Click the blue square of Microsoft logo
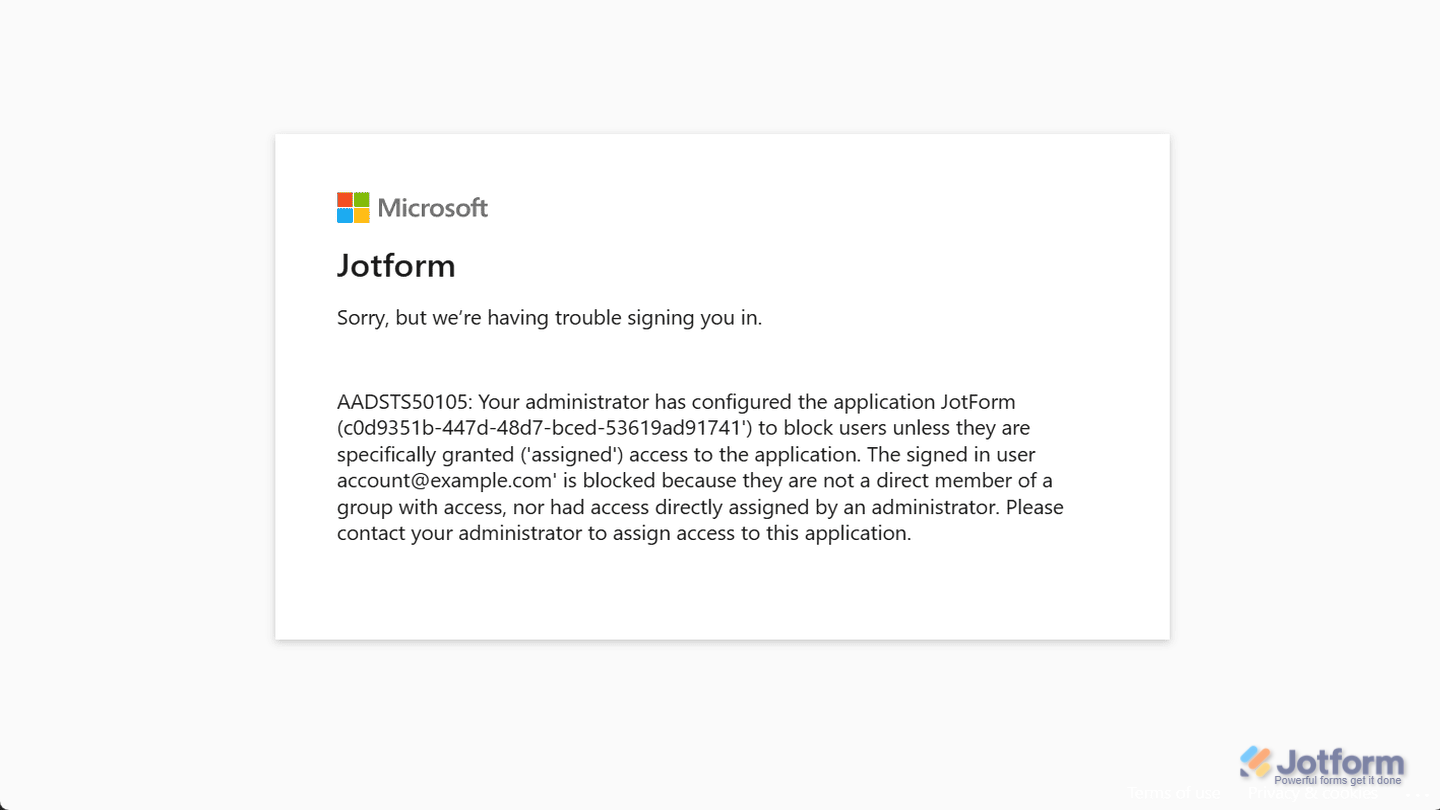The image size is (1440, 810). click(345, 215)
